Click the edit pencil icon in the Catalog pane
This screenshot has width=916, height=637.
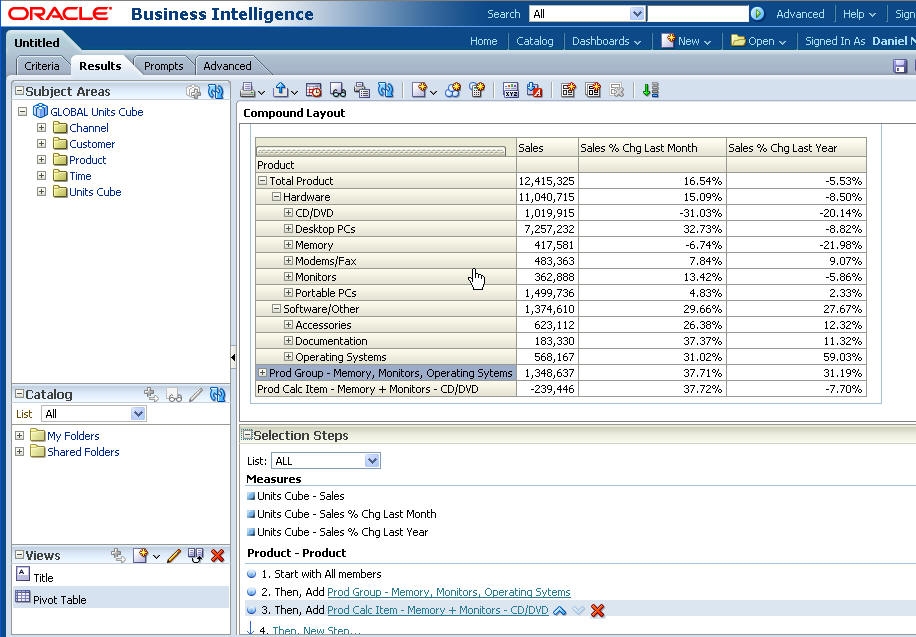(196, 395)
